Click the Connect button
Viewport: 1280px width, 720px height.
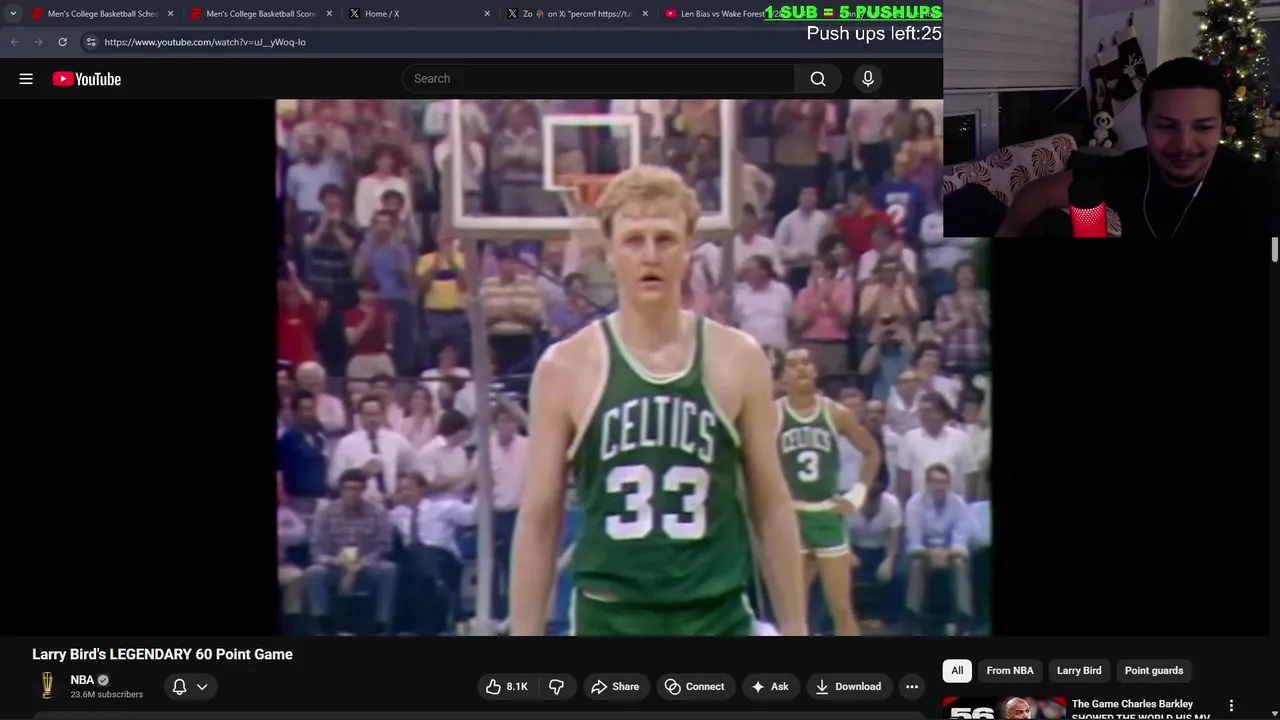[x=695, y=686]
